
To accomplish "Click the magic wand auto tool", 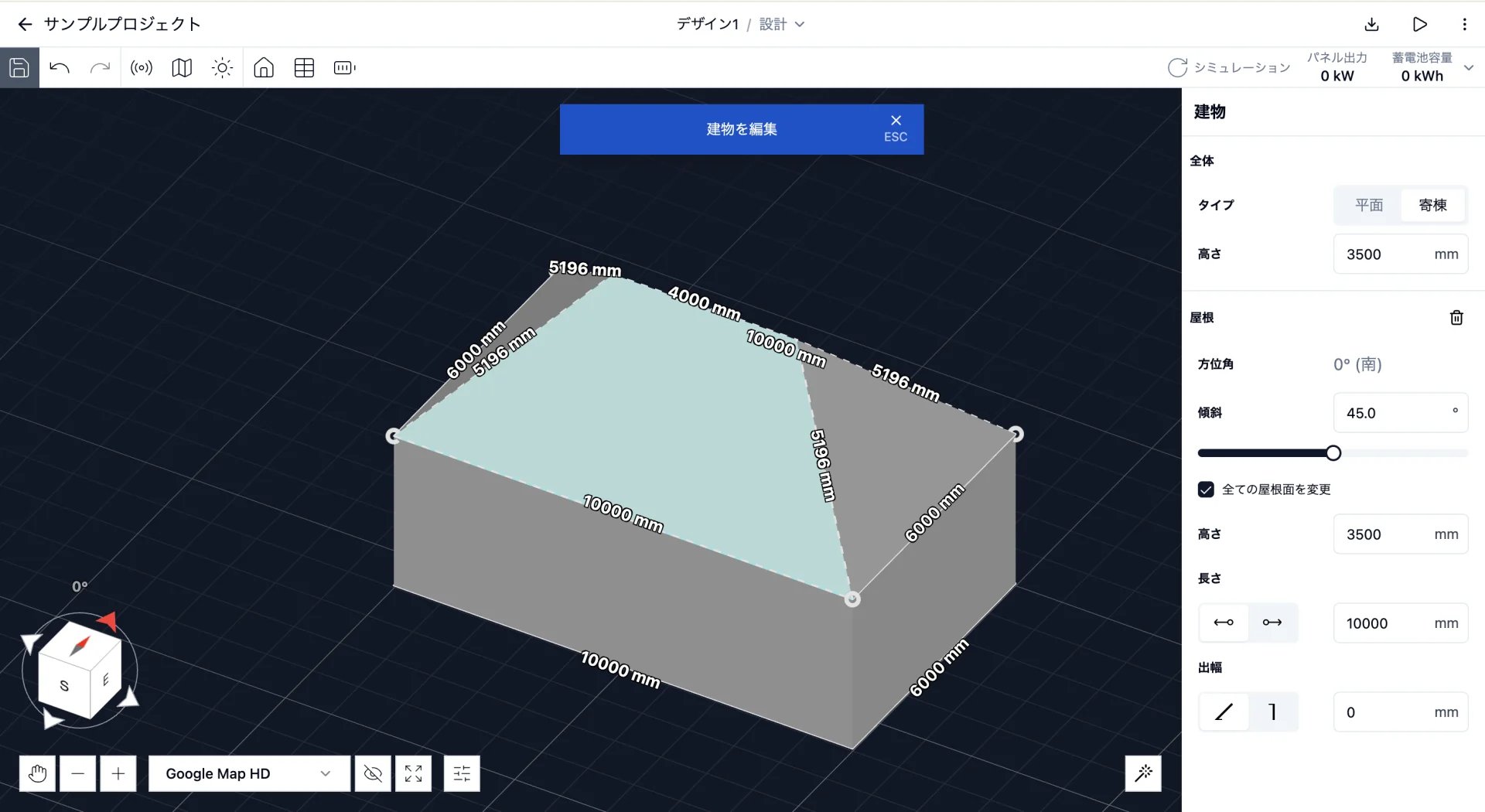I will click(x=1143, y=773).
